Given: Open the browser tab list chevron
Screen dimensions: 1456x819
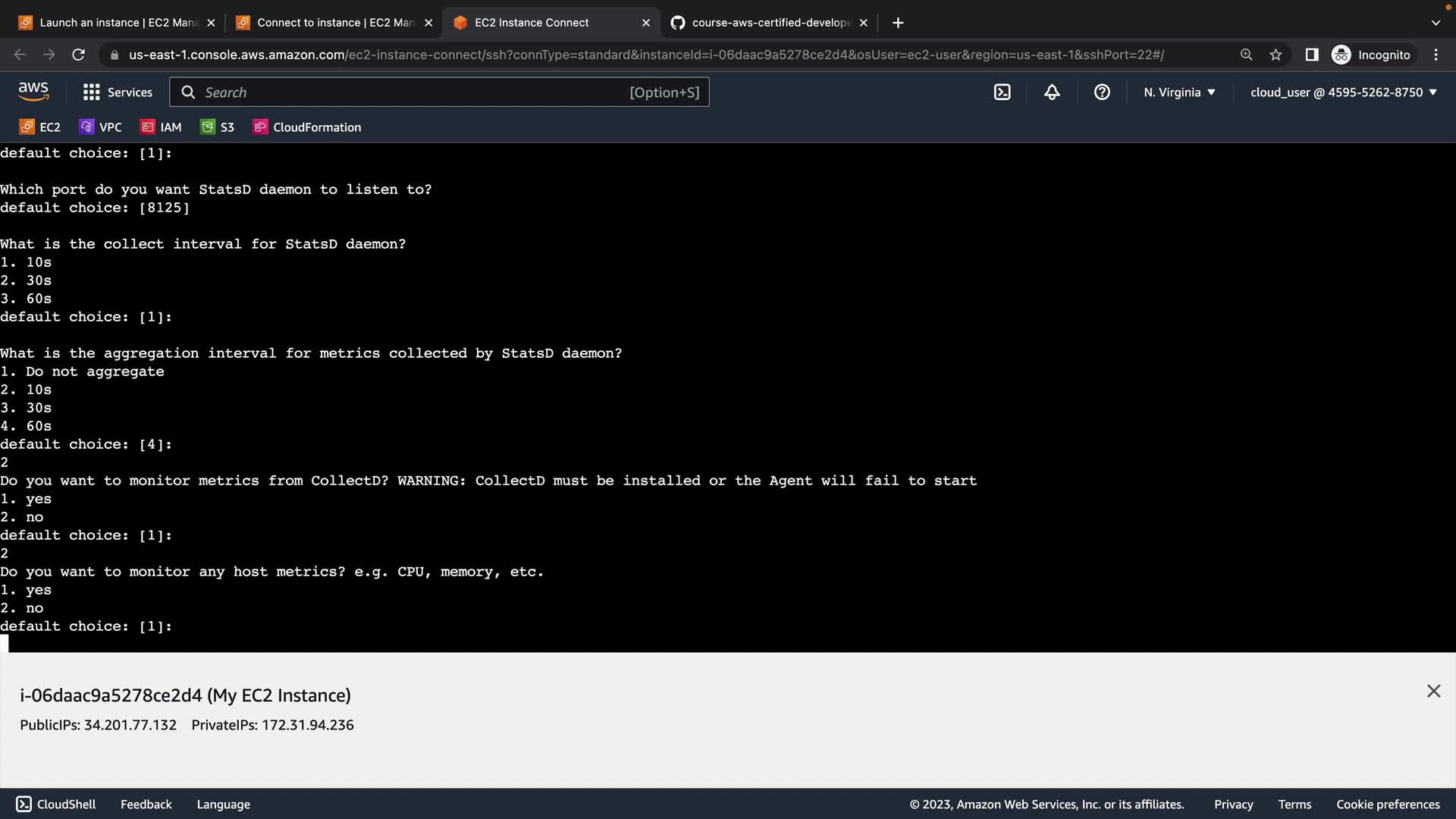Looking at the screenshot, I should (1436, 23).
